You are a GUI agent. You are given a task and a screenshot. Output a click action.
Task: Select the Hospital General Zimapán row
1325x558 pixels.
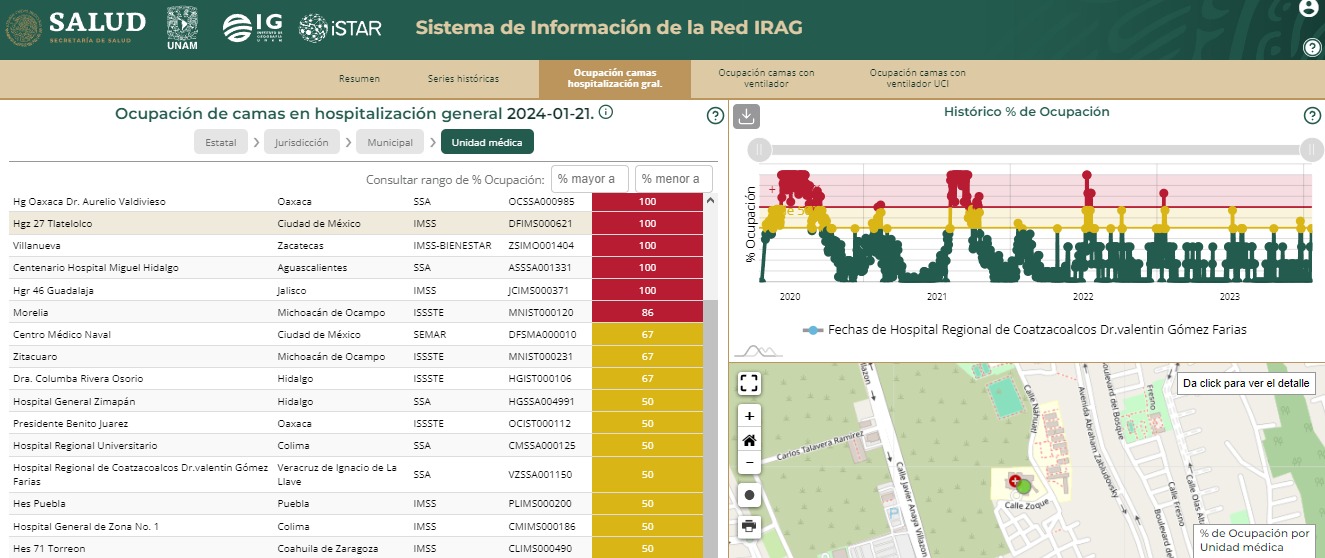[x=357, y=401]
